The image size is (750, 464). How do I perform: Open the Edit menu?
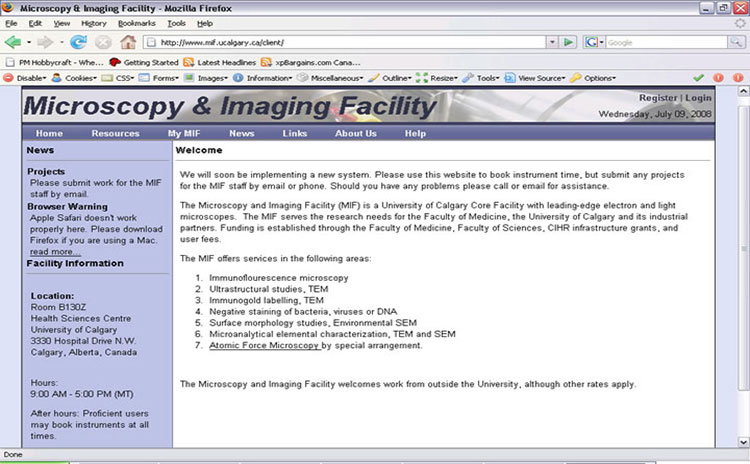click(35, 23)
